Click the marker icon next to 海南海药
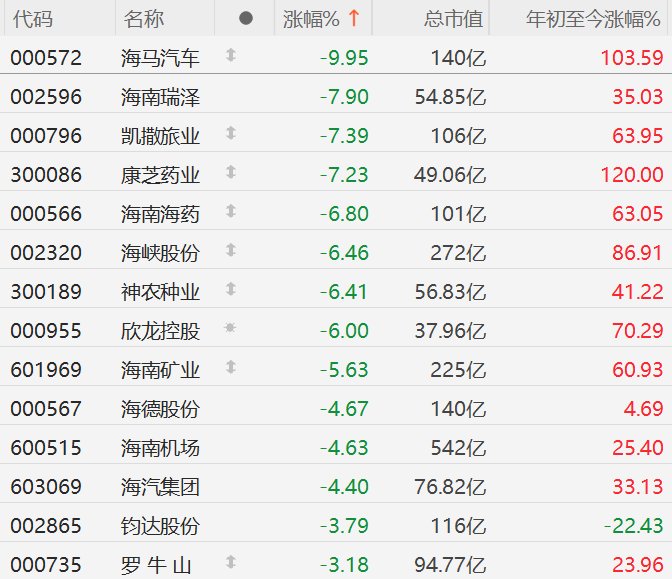 point(230,211)
